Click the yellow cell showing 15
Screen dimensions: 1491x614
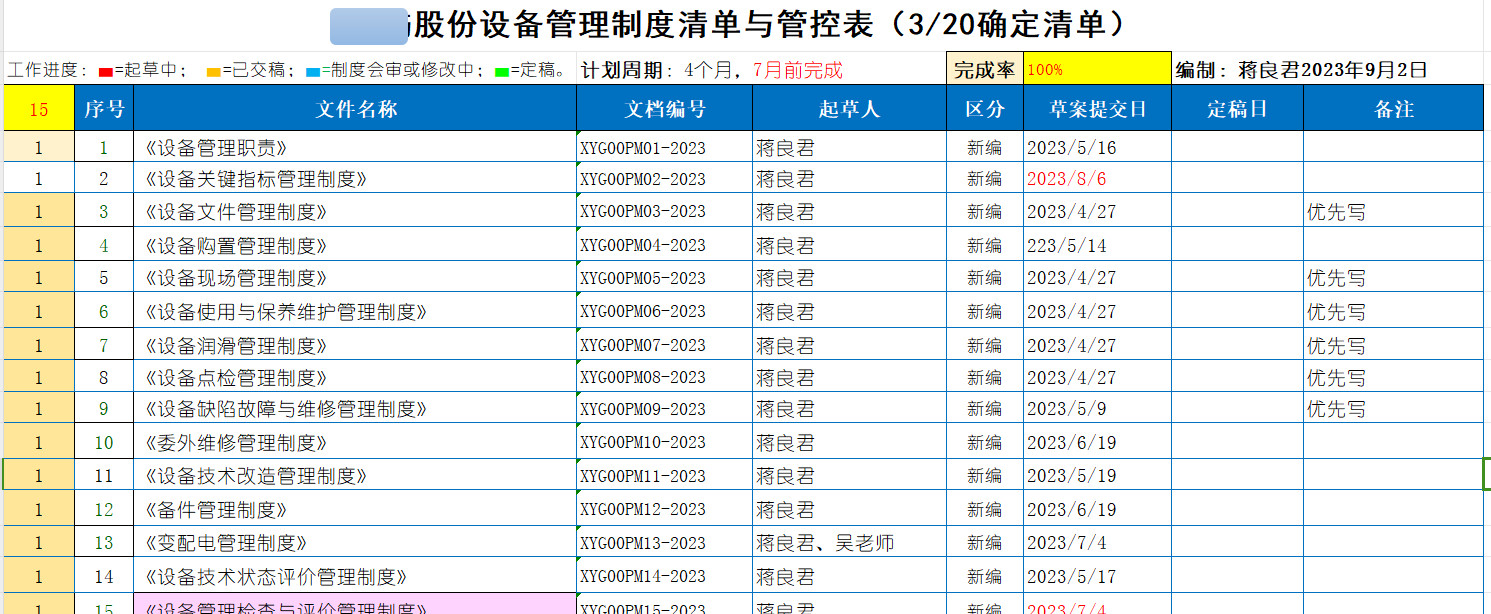tap(38, 109)
